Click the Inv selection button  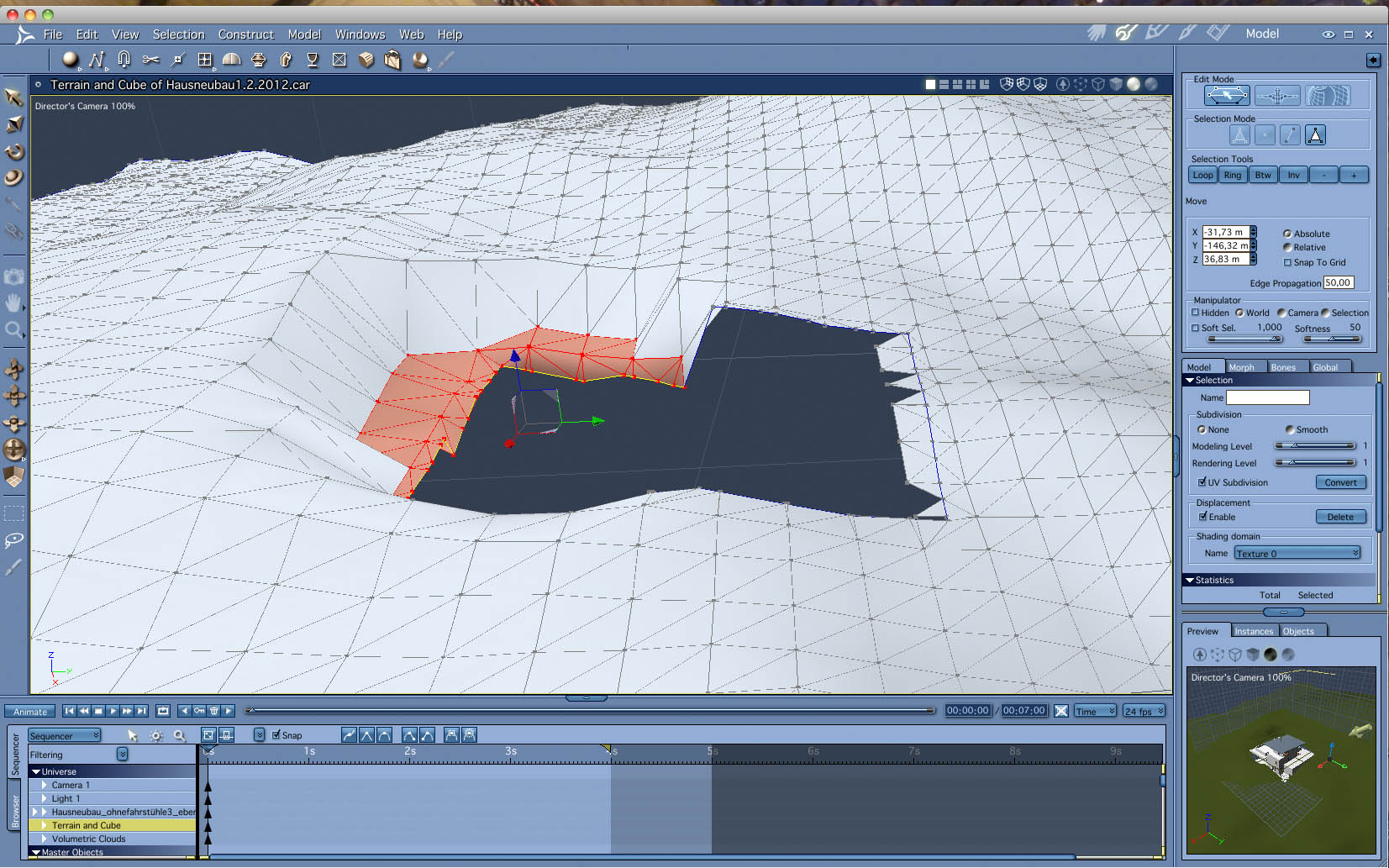(x=1293, y=175)
